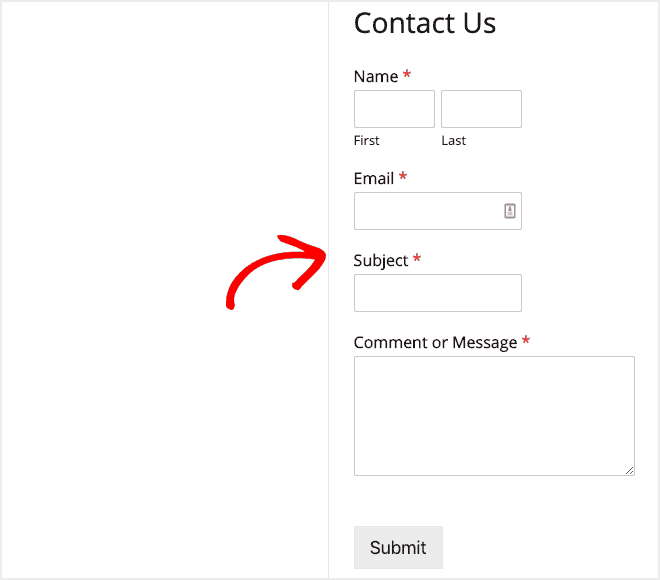Click the red asterisk beside Subject

[x=417, y=260]
